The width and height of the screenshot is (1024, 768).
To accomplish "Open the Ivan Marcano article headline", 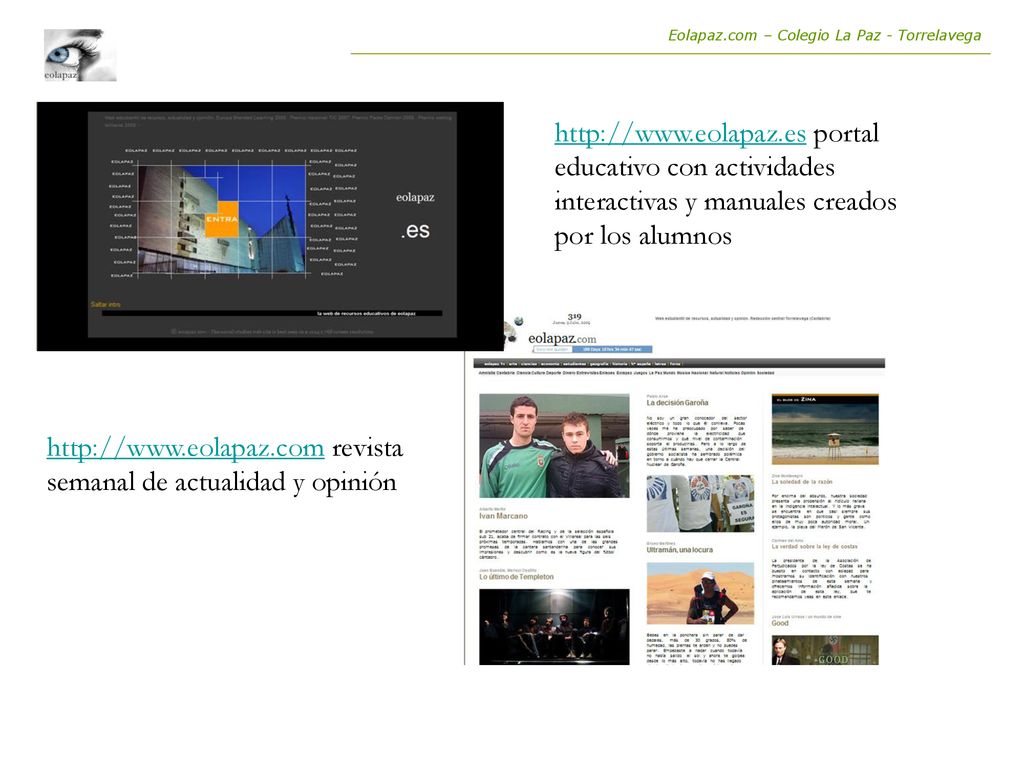I will [504, 516].
